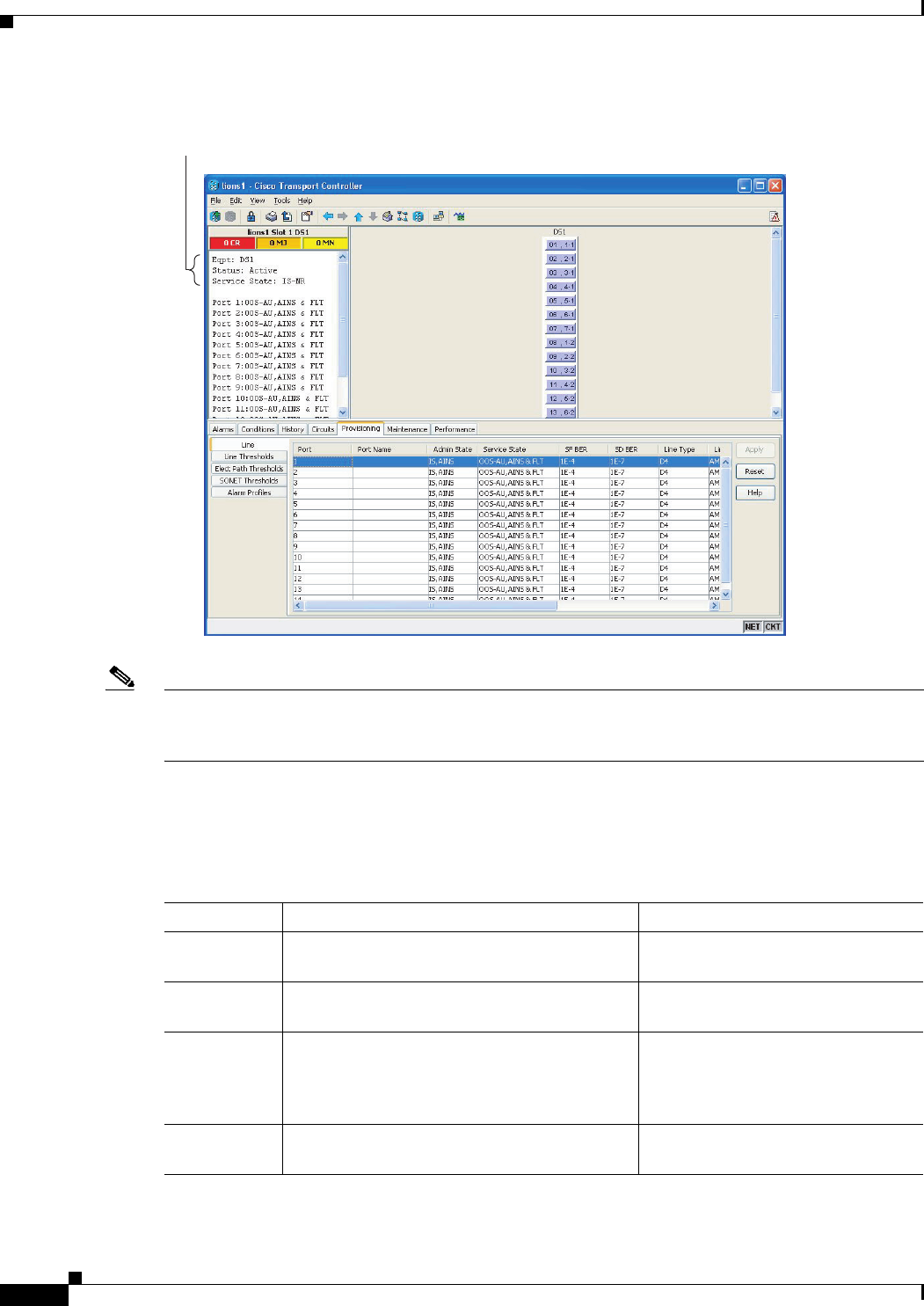The height and width of the screenshot is (1306, 924).
Task: Click the table's vertical scrollbar down arrow
Action: (726, 595)
